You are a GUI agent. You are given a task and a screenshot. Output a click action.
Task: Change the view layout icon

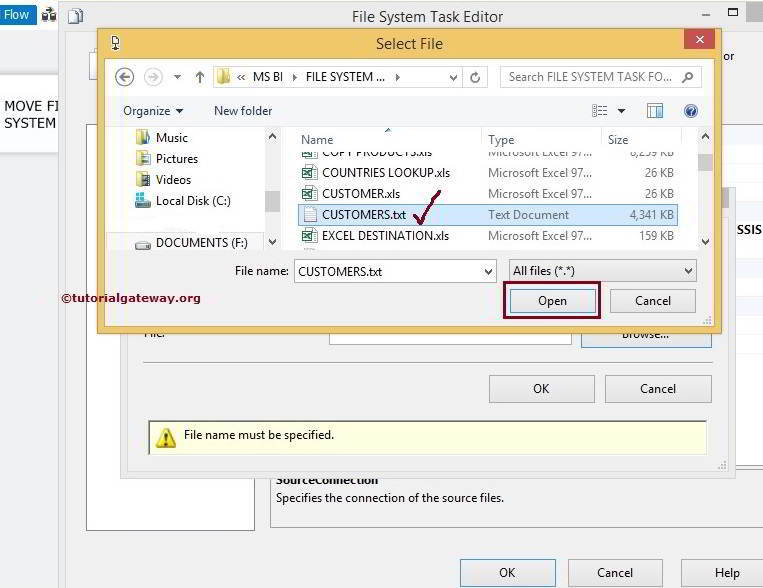click(600, 111)
